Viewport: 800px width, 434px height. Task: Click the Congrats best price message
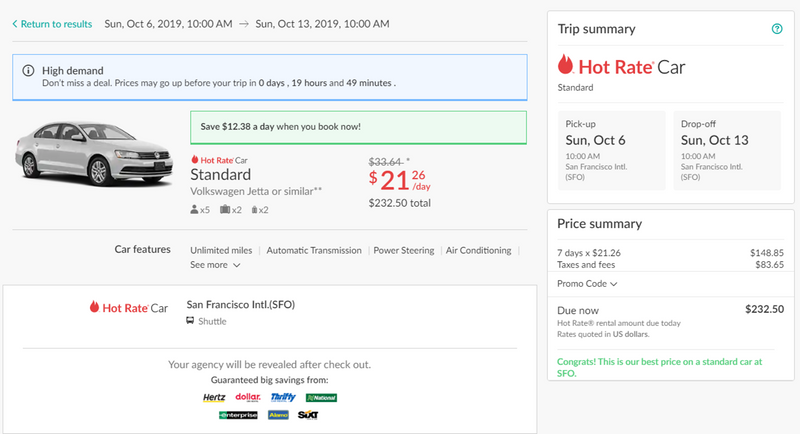point(659,367)
